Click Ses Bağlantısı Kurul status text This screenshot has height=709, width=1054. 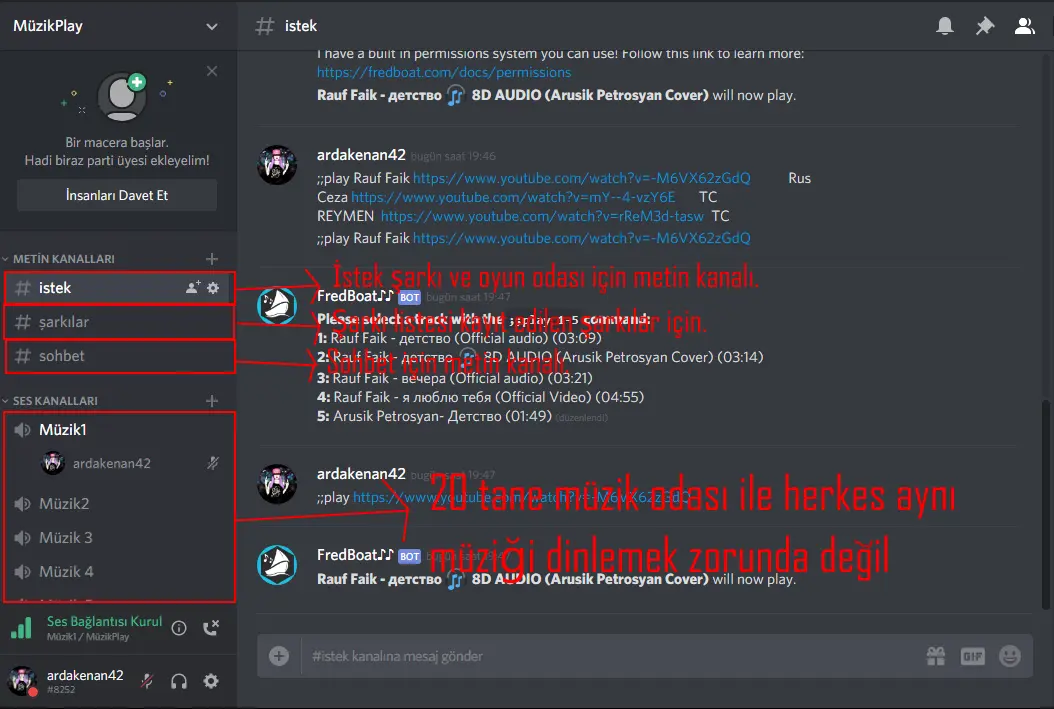(104, 622)
